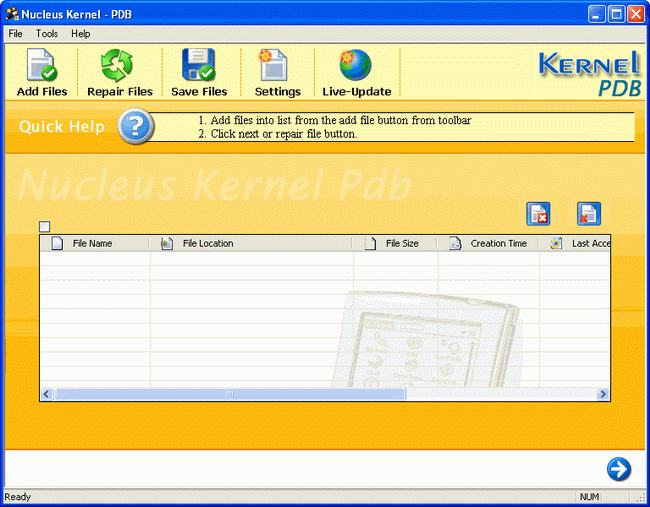
Task: Click the horizontal scrollbar left arrow
Action: (x=46, y=394)
